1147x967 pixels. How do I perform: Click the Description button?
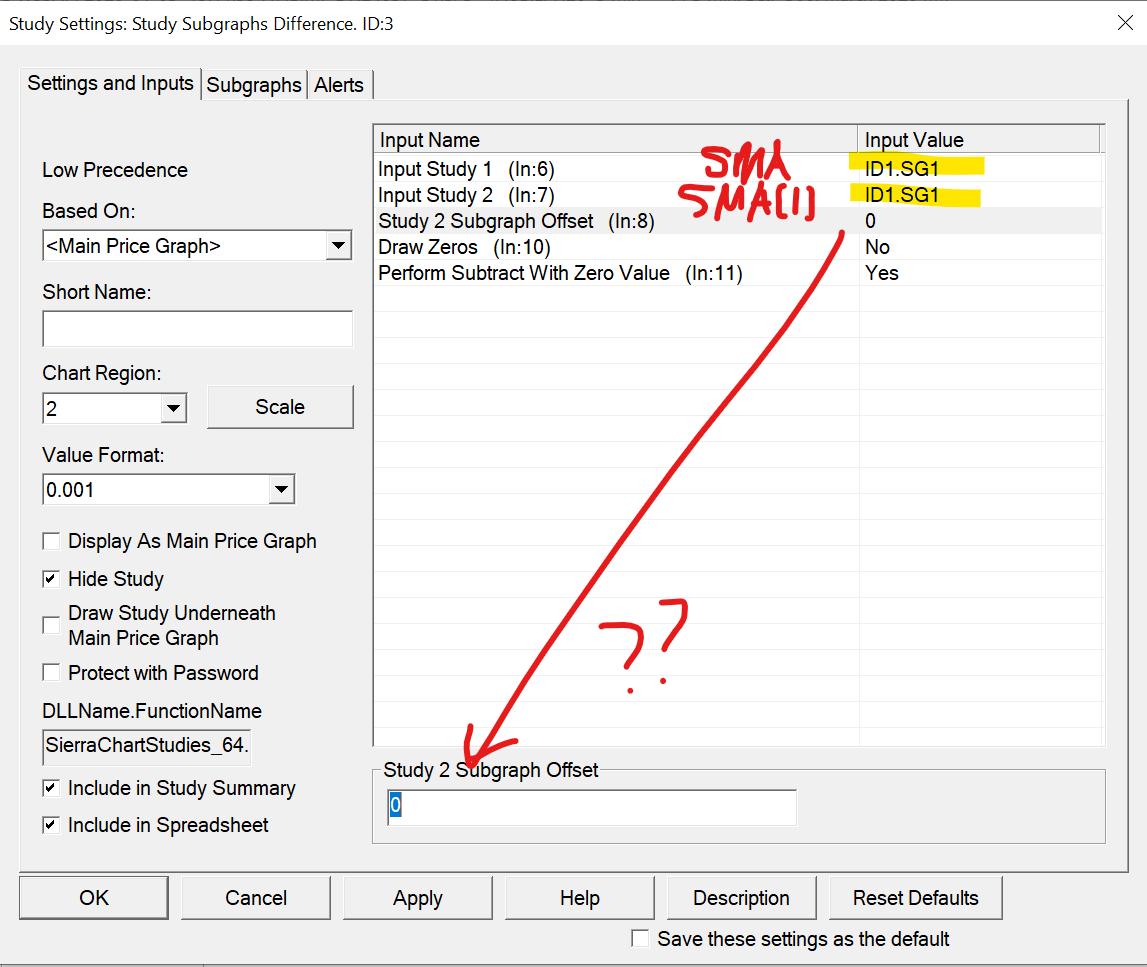click(x=741, y=898)
